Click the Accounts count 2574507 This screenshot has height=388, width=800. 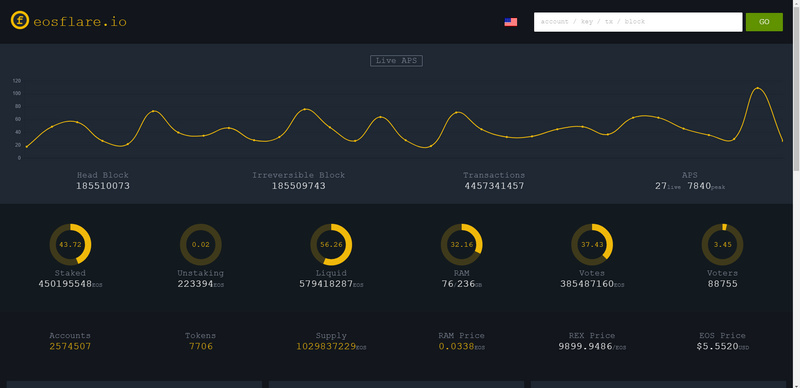[70, 347]
